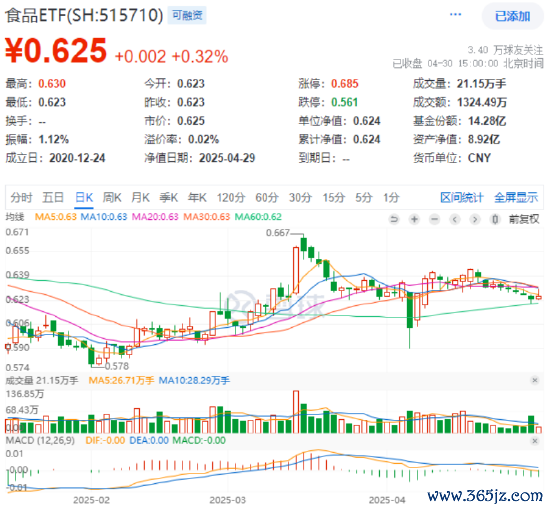Click the tallest red volume bar
Viewport: 550px width, 511px height.
pyautogui.click(x=296, y=412)
